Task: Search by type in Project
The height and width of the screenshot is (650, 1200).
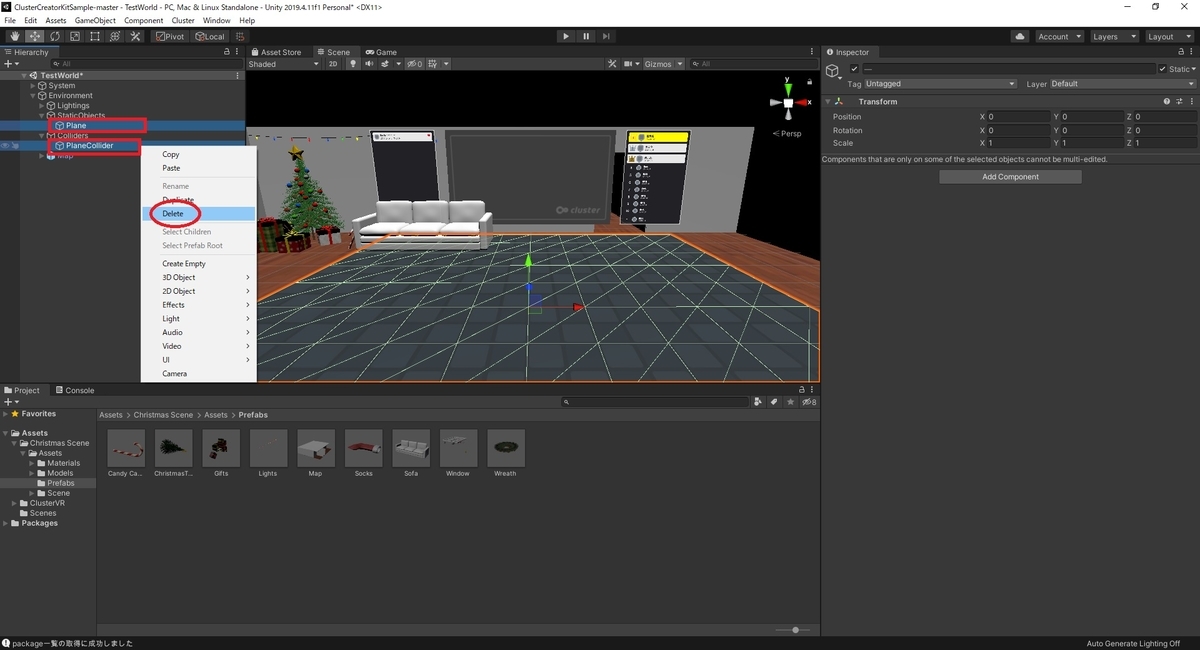Action: (x=759, y=402)
